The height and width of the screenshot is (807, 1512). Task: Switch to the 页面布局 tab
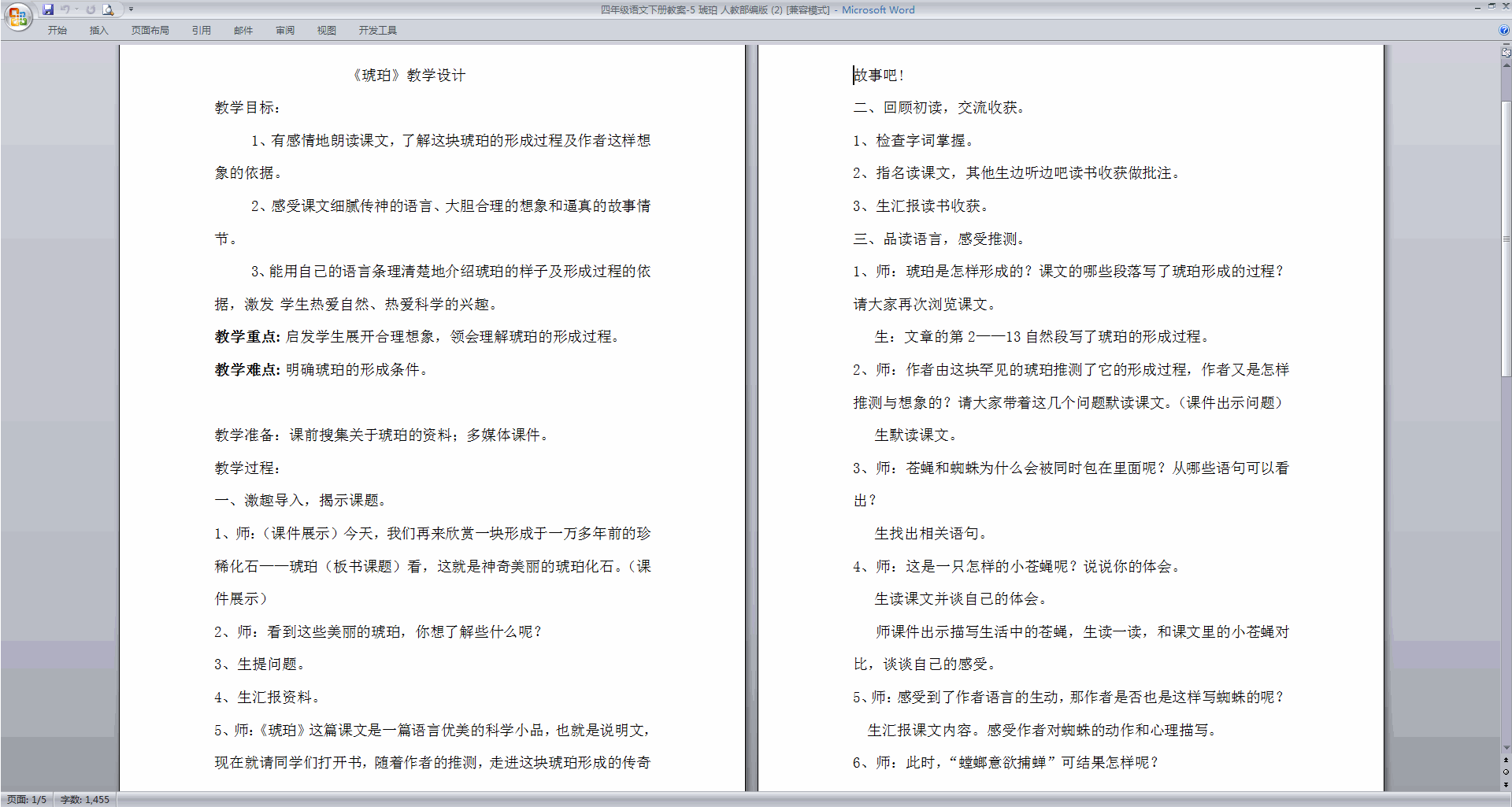tap(150, 30)
